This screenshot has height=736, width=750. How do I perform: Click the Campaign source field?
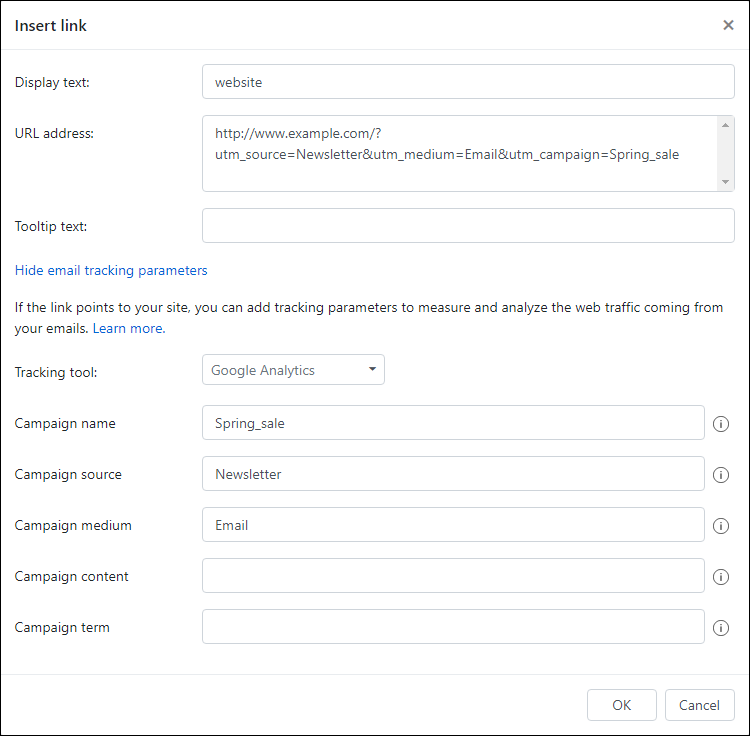pyautogui.click(x=453, y=473)
